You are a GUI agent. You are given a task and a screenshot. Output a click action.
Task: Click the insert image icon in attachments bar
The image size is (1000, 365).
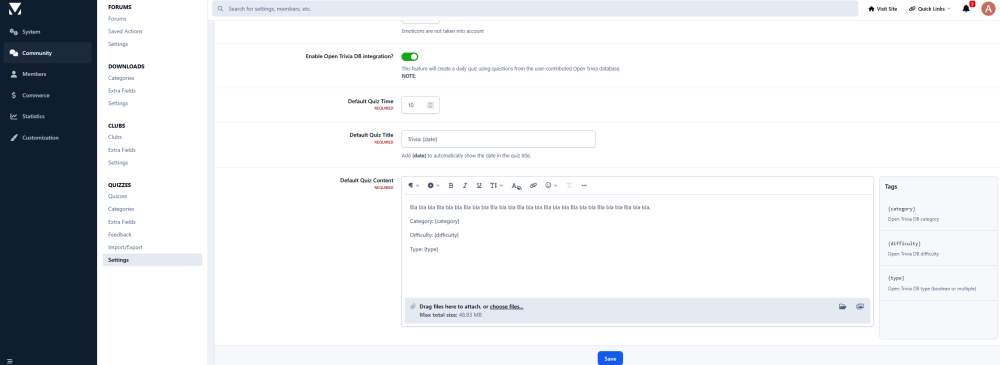pos(860,307)
